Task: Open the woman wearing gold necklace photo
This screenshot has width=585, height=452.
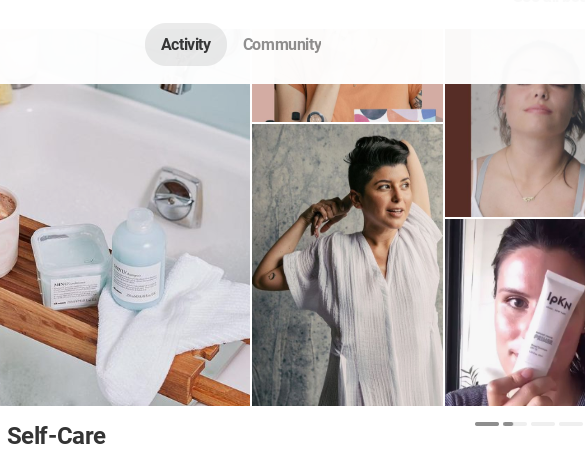Action: tap(515, 150)
